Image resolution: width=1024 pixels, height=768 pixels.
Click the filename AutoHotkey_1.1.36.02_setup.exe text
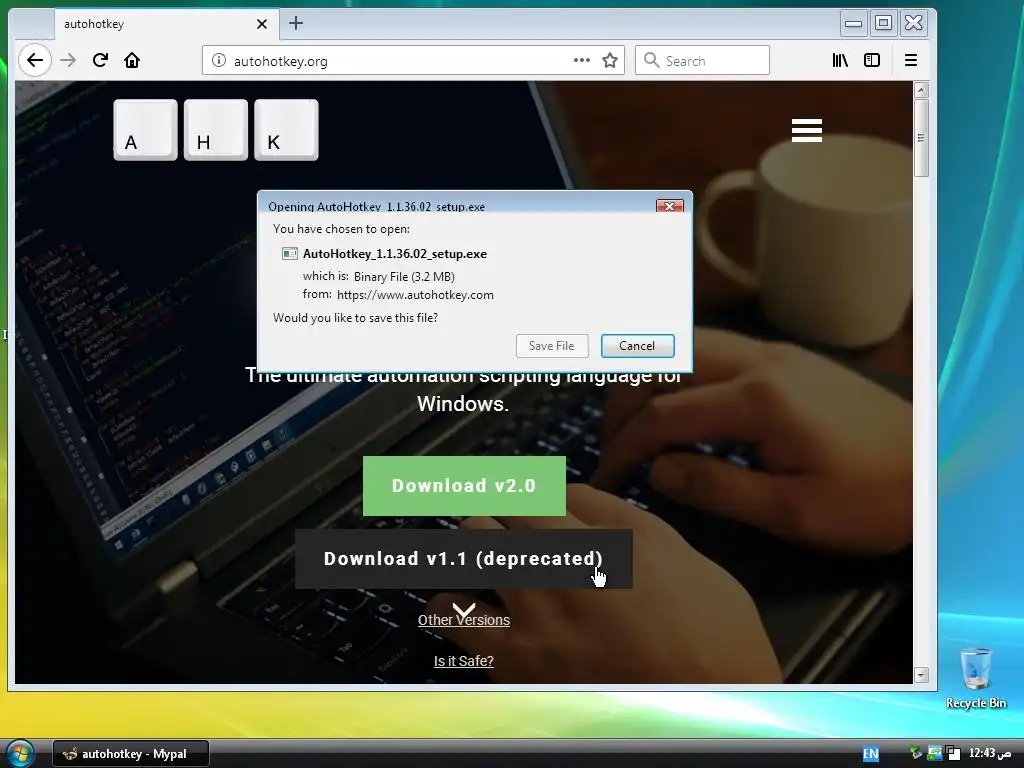tap(394, 253)
